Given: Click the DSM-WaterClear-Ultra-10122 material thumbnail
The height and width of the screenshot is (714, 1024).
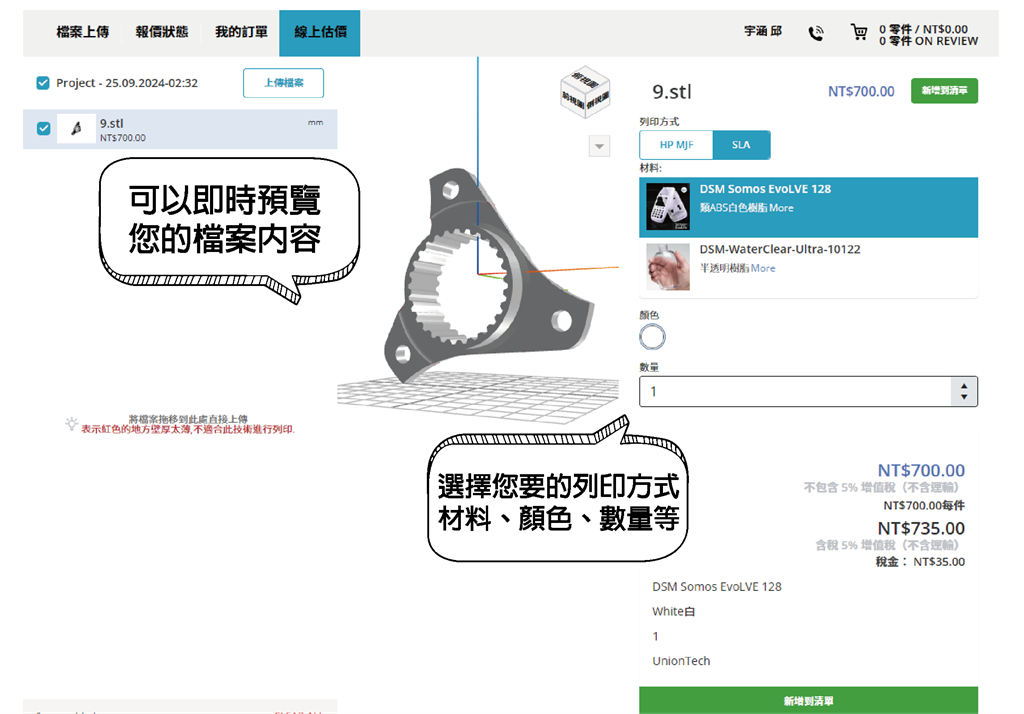Looking at the screenshot, I should (x=667, y=268).
